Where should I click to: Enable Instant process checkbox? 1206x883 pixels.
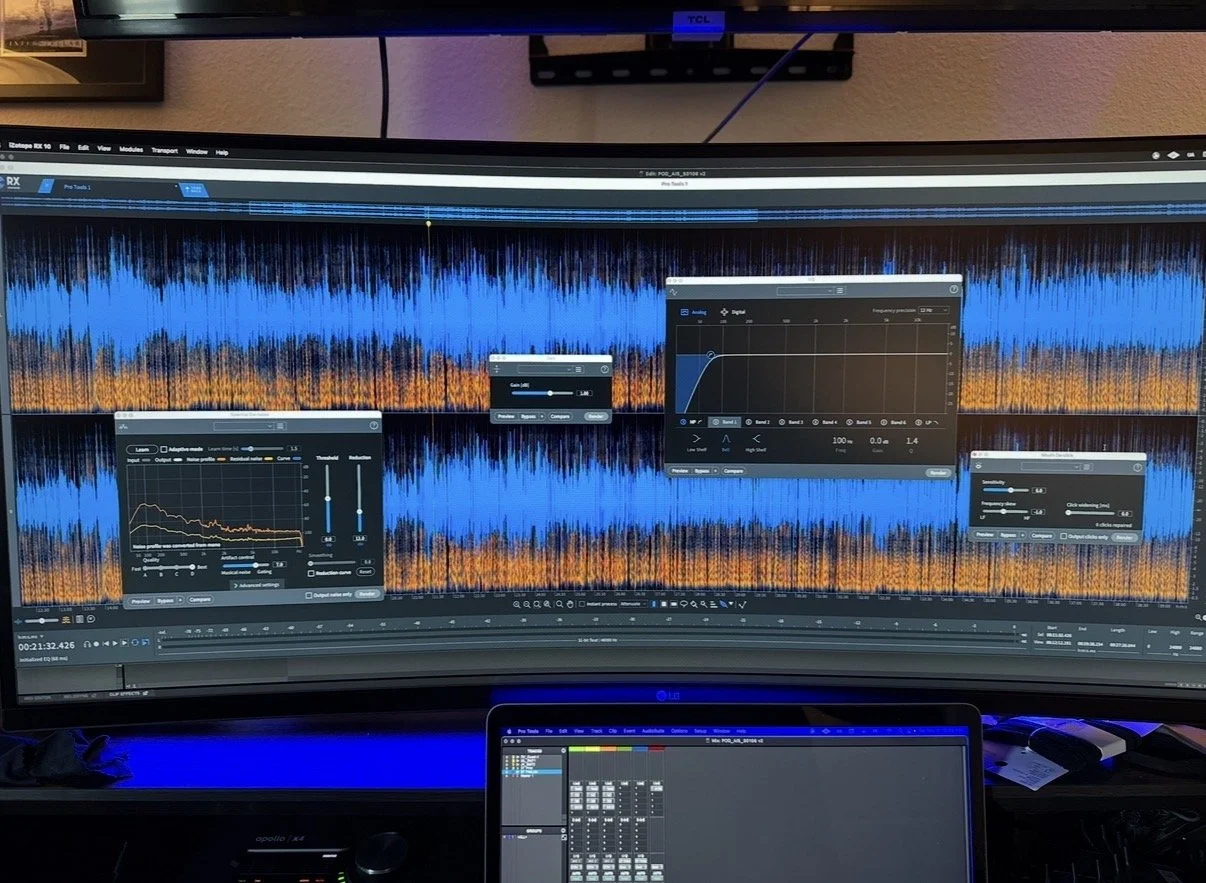click(582, 604)
